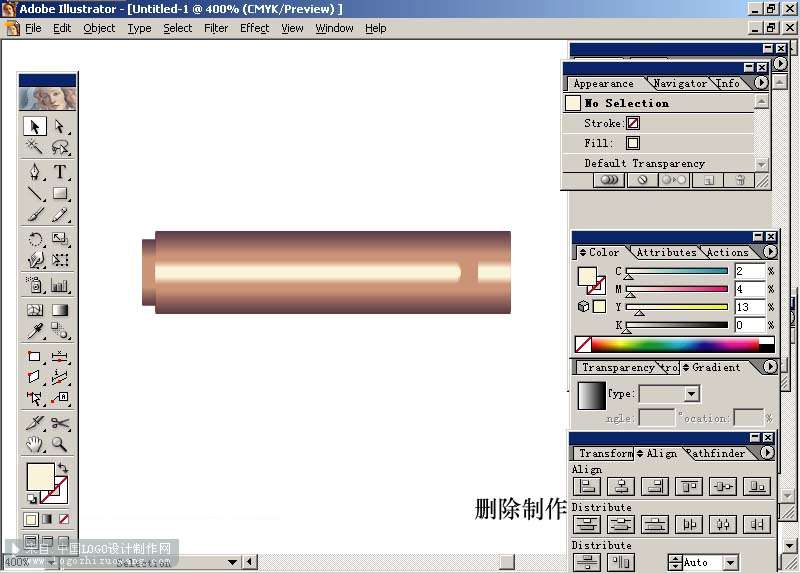
Task: Select the Pen tool
Action: [x=35, y=171]
